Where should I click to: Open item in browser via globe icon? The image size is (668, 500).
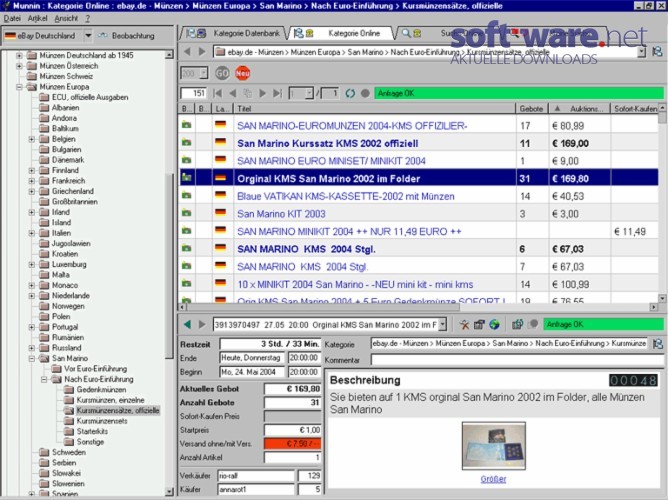494,325
